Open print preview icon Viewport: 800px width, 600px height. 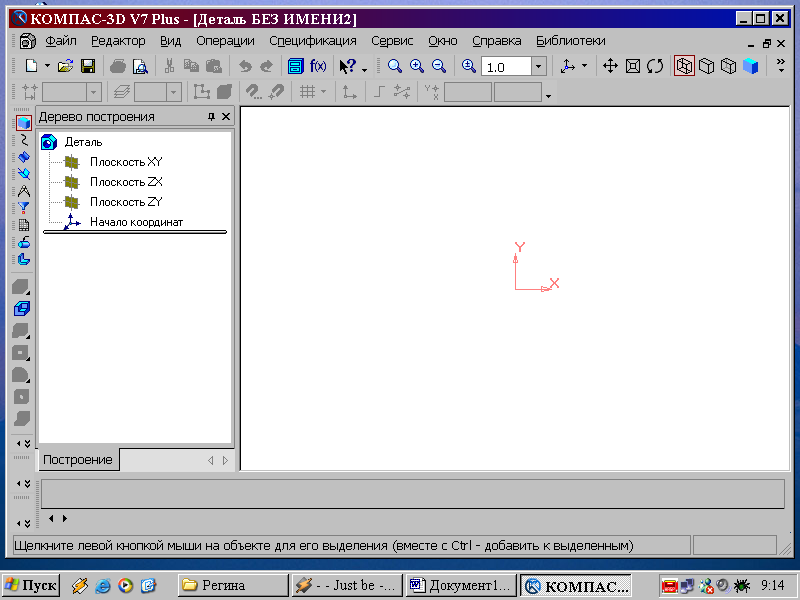140,66
